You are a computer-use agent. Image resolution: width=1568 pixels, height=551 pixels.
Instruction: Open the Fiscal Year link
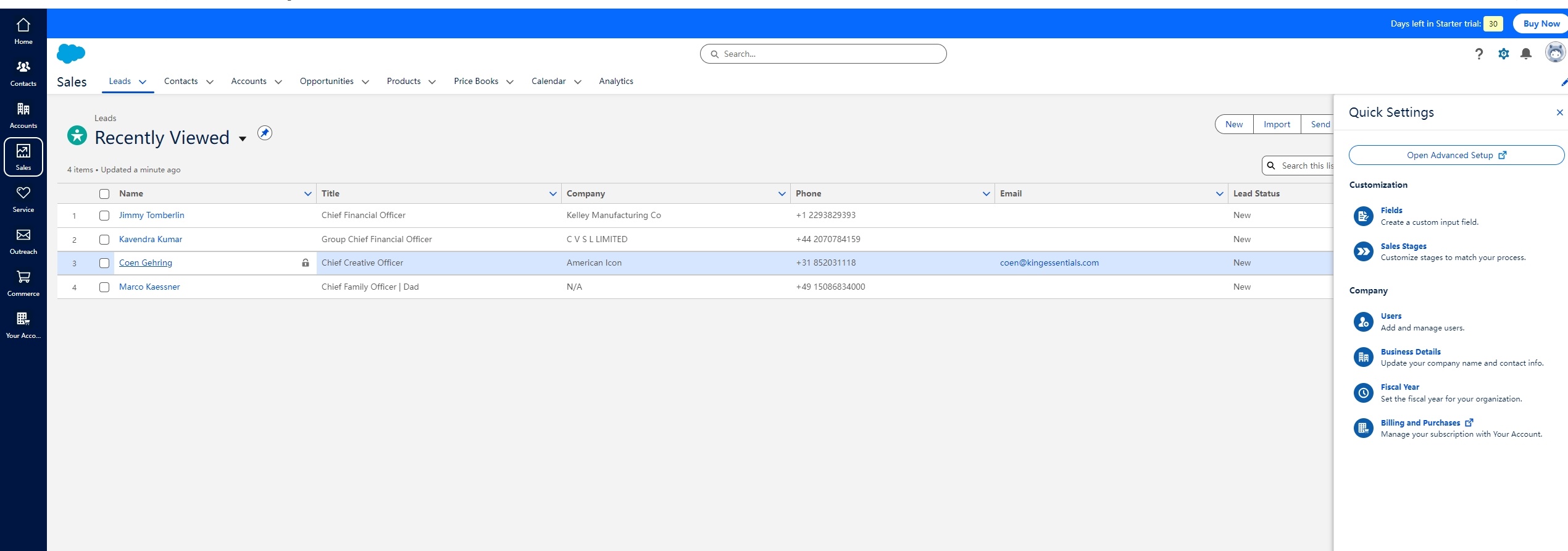tap(1399, 387)
